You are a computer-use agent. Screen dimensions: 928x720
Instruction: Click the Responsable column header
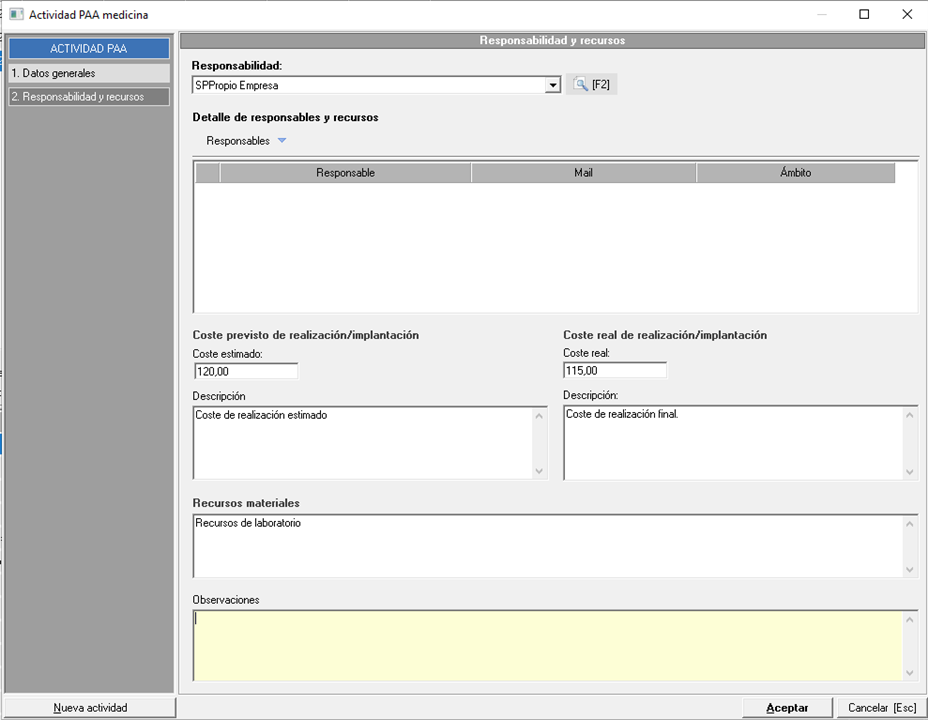click(x=345, y=173)
